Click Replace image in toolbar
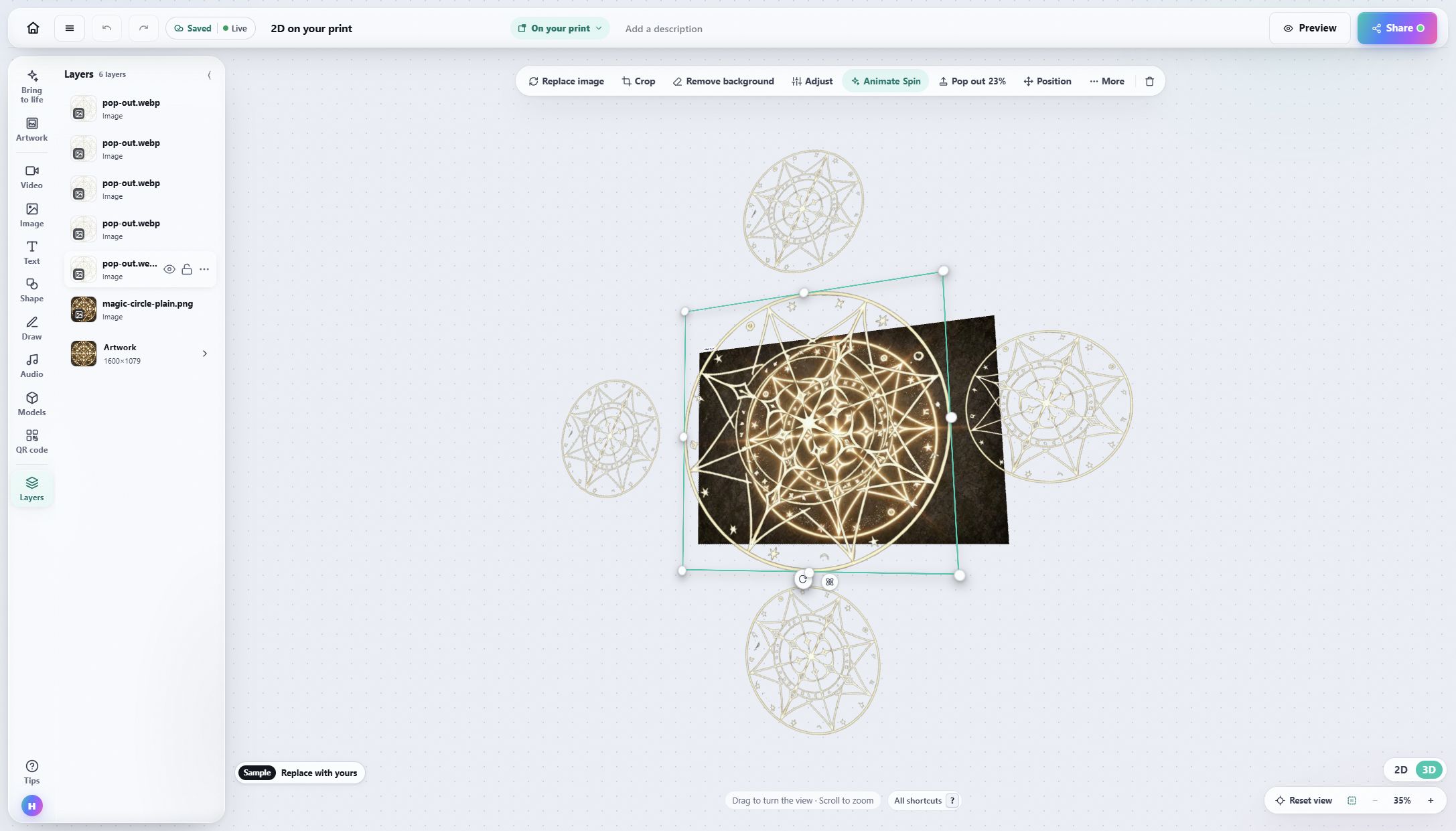 click(x=566, y=81)
